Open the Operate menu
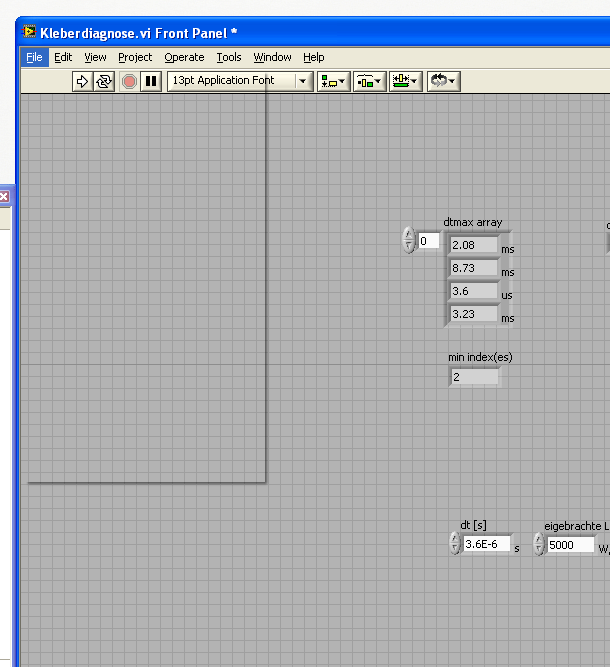The image size is (610, 667). point(184,57)
